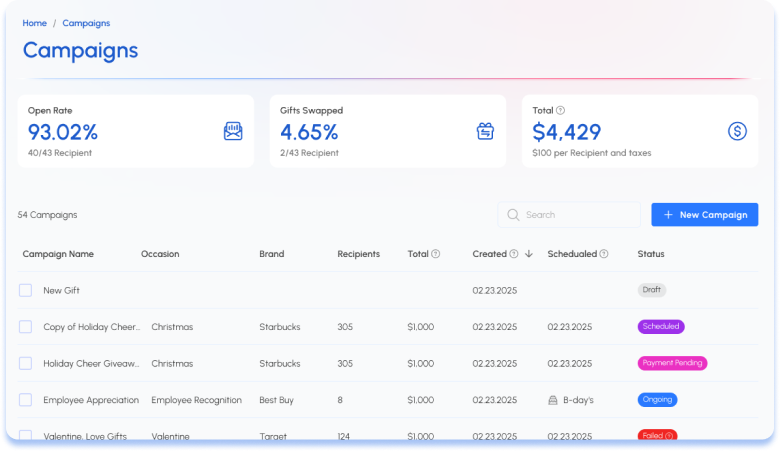This screenshot has width=780, height=452.
Task: Select the New Gift campaign checkbox
Action: tap(26, 290)
